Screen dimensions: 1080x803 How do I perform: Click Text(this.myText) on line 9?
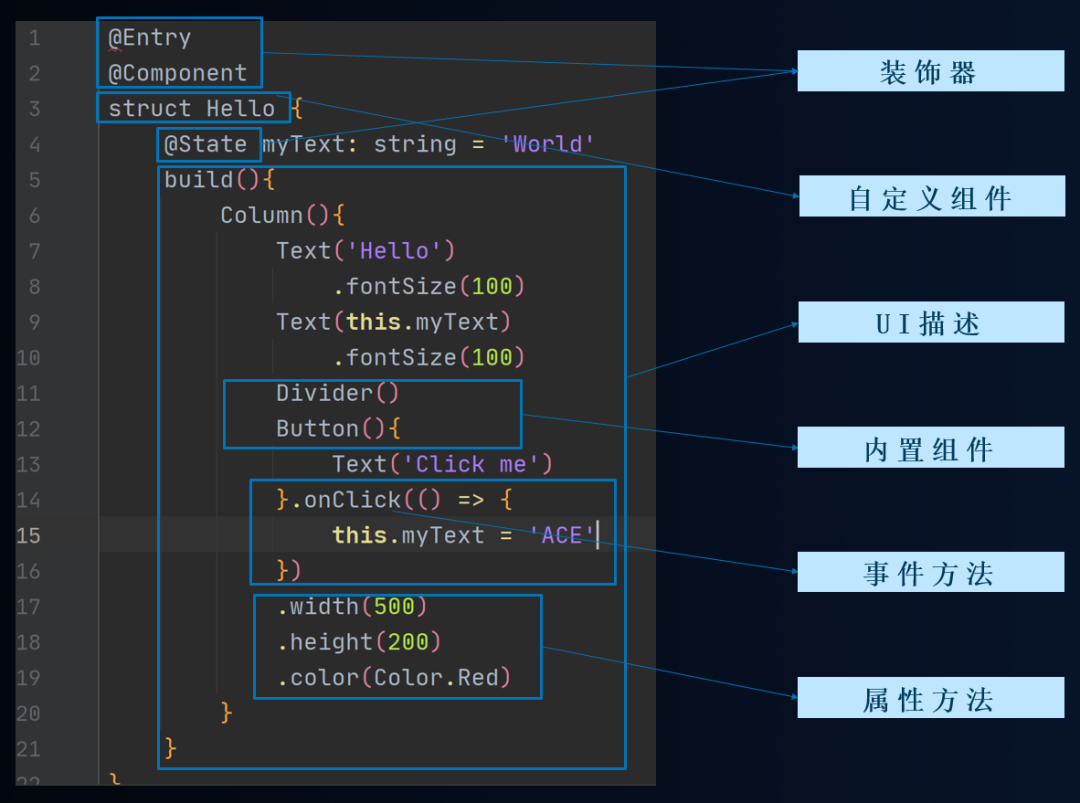pyautogui.click(x=393, y=322)
